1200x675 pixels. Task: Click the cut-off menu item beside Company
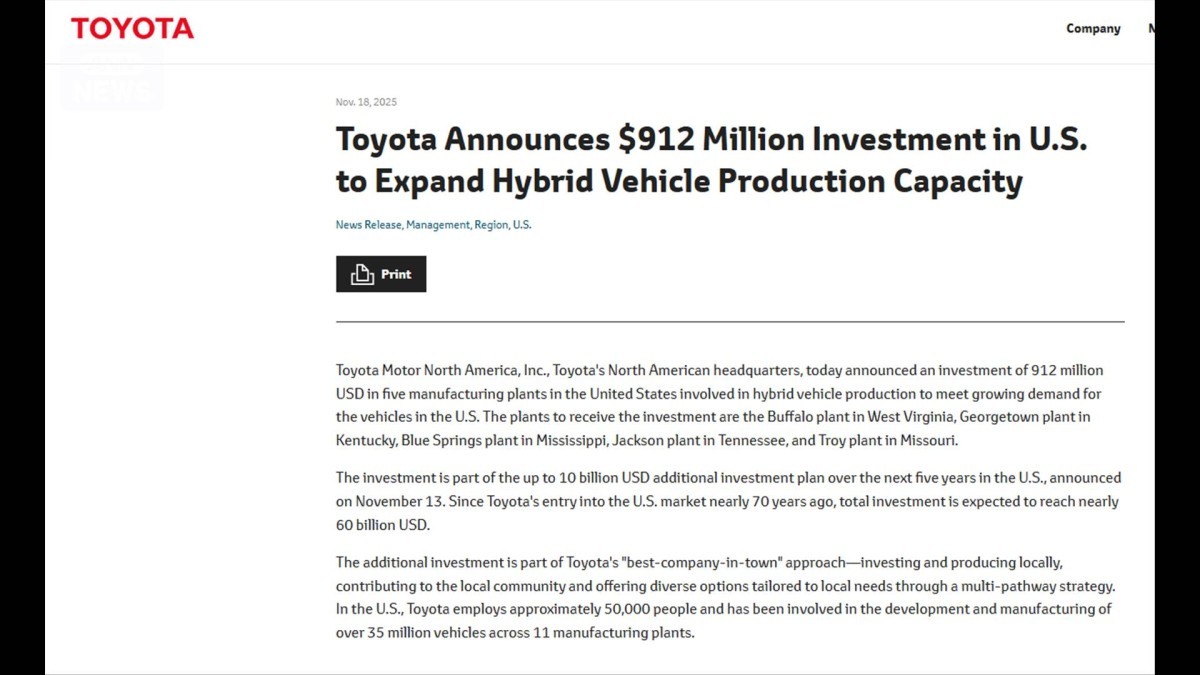point(1151,29)
